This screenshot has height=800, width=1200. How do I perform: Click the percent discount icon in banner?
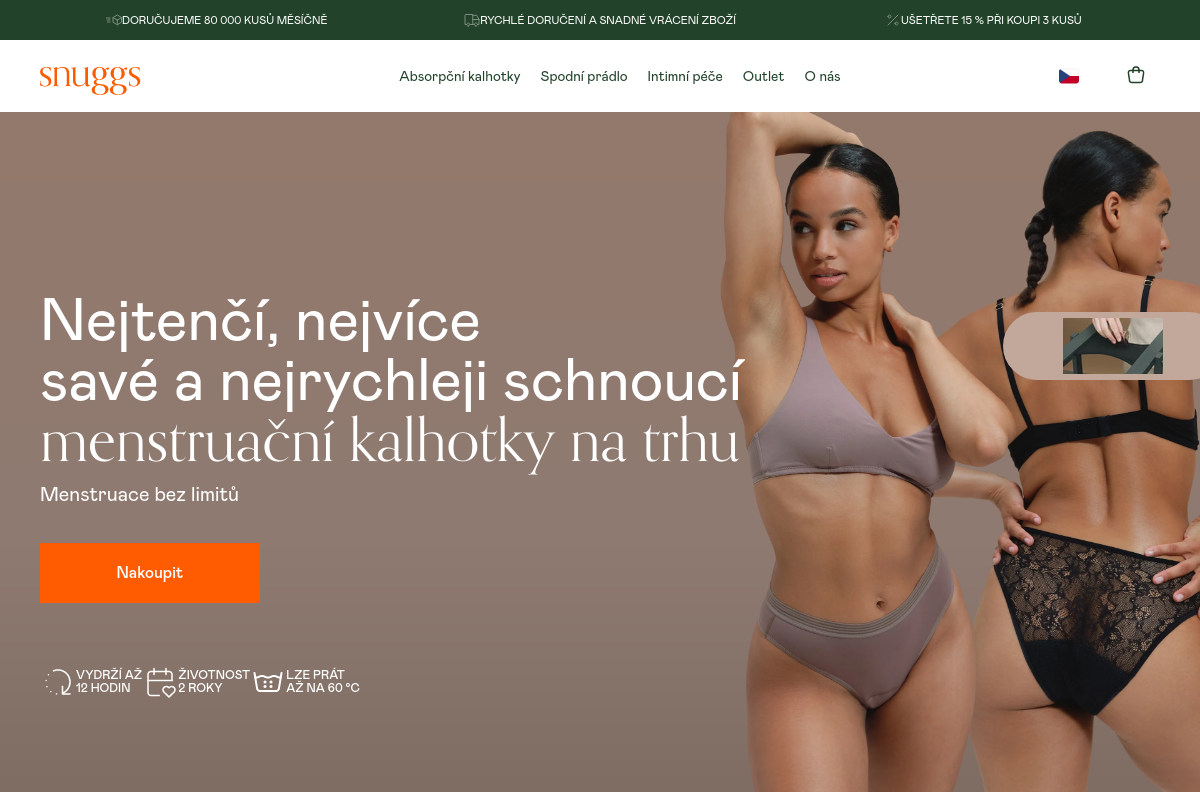coord(892,20)
